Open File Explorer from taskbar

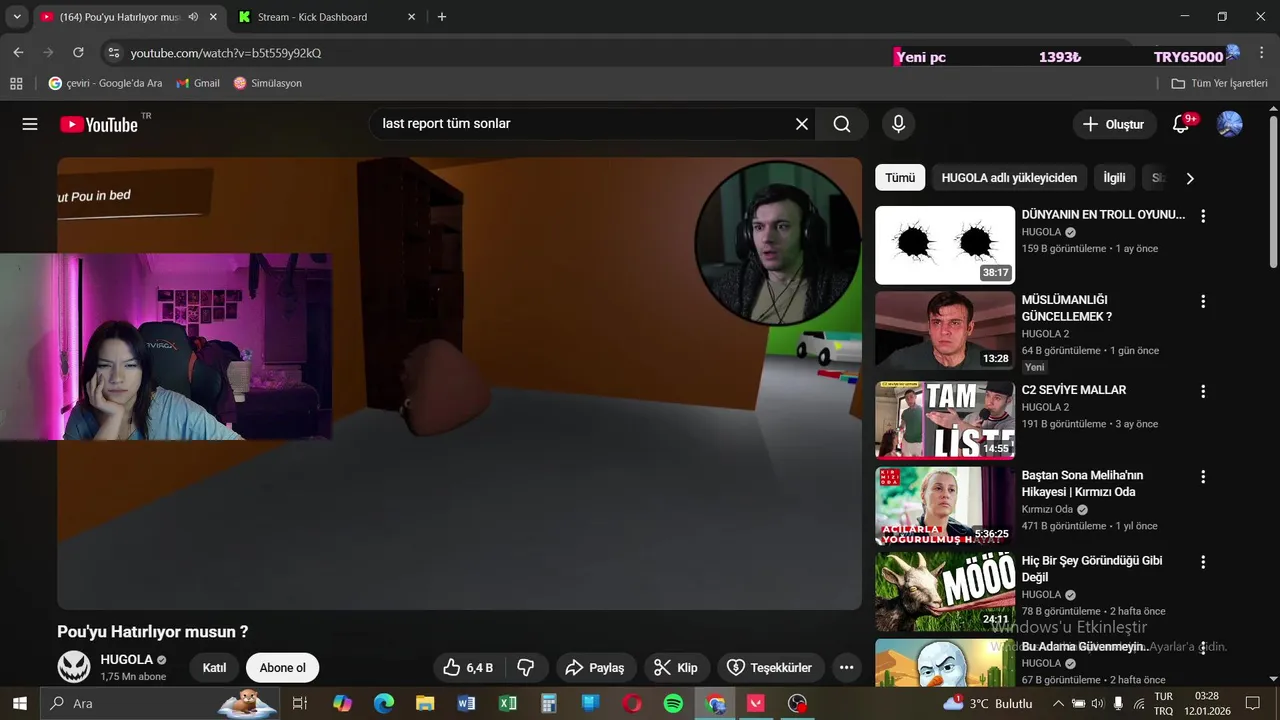[x=425, y=703]
